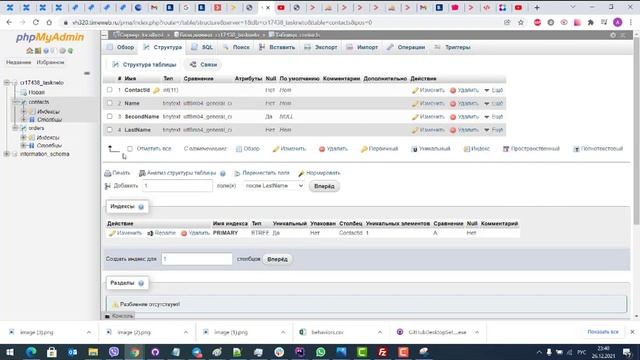Open the Operations tab
Screen dimensions: 640x360
[x=406, y=47]
